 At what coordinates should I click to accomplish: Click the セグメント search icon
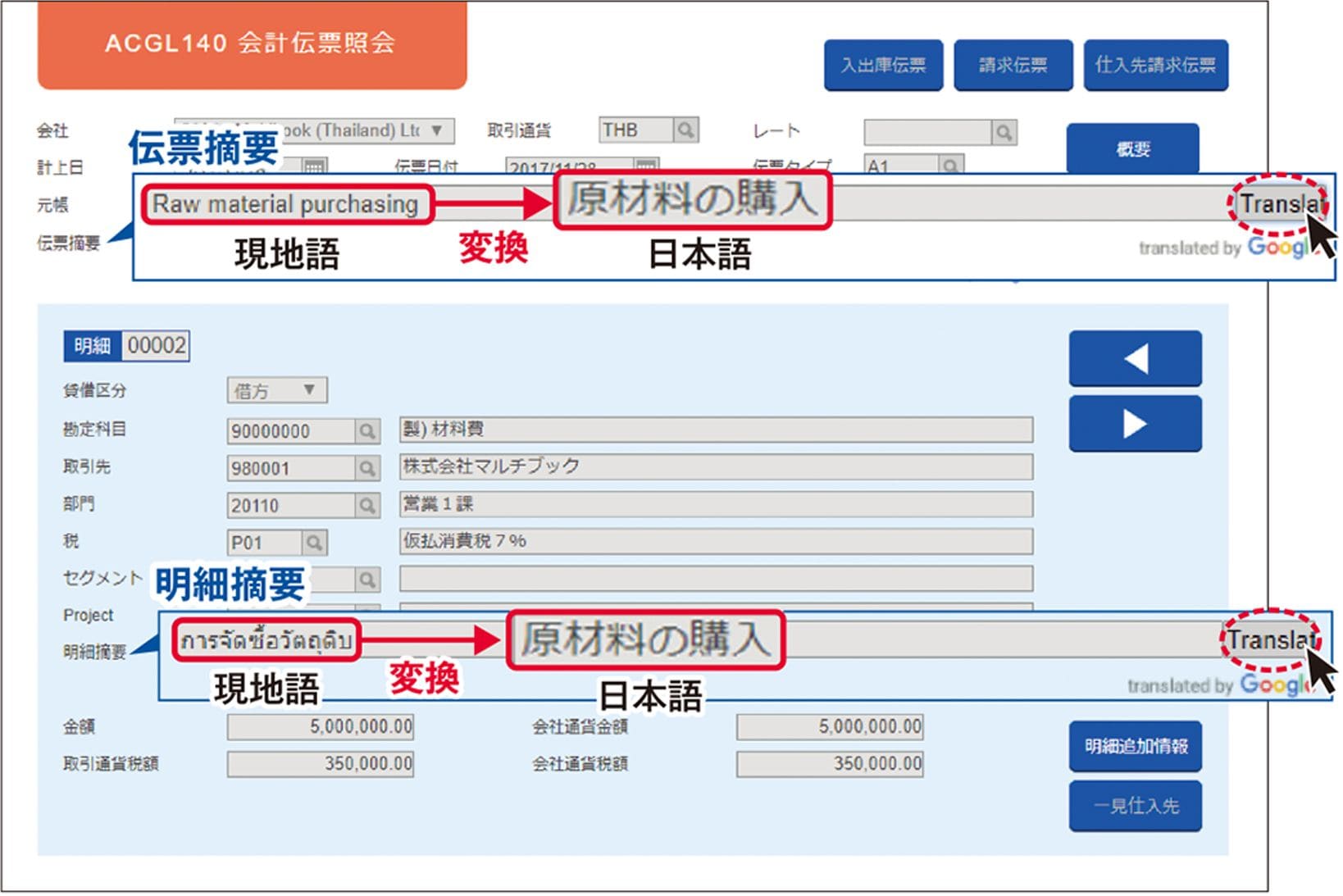[x=367, y=580]
